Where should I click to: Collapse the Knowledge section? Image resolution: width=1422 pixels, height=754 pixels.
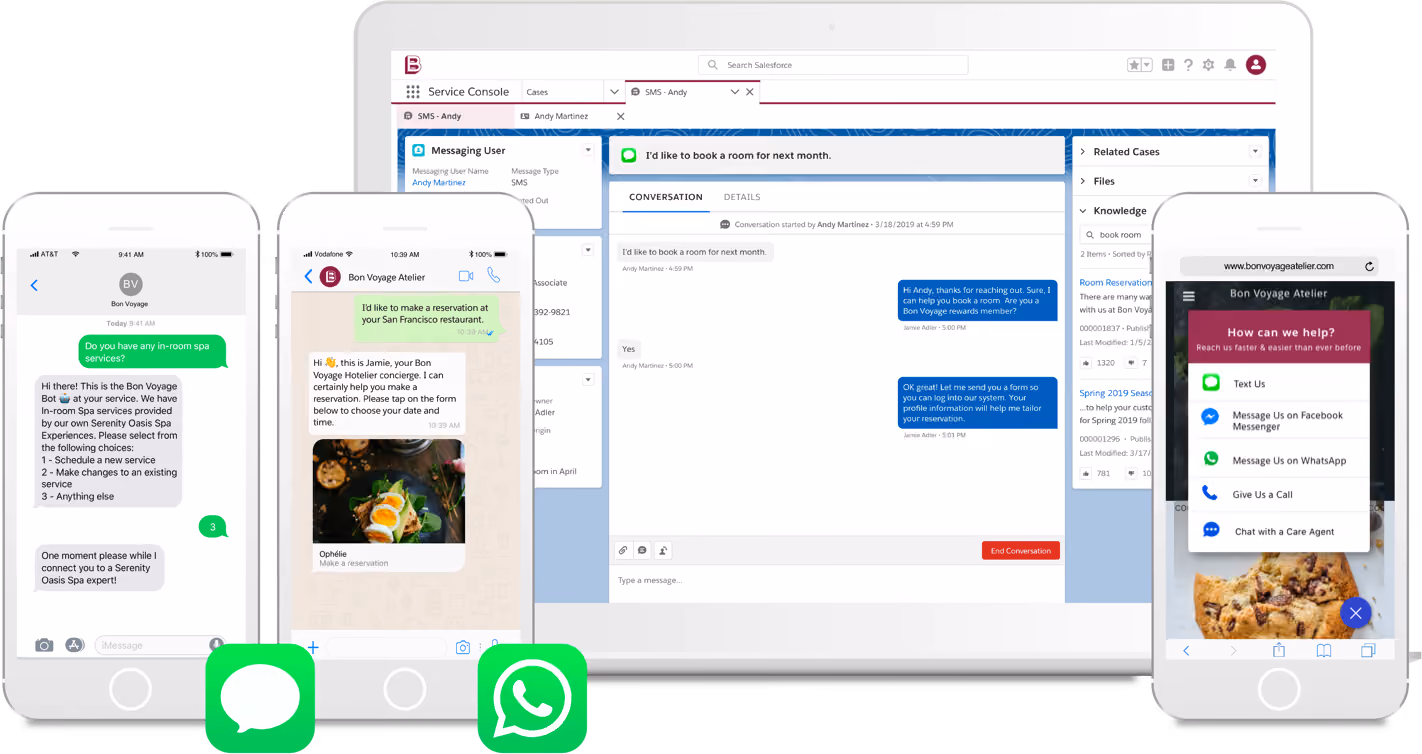(1083, 211)
